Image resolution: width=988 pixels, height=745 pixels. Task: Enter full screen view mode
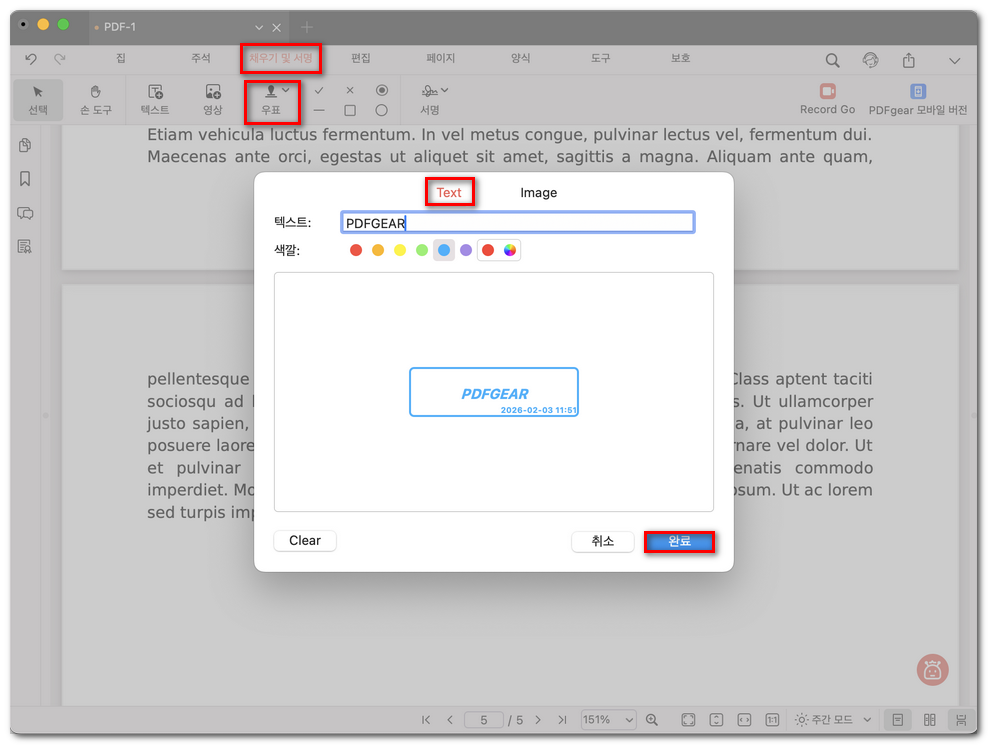[x=688, y=720]
